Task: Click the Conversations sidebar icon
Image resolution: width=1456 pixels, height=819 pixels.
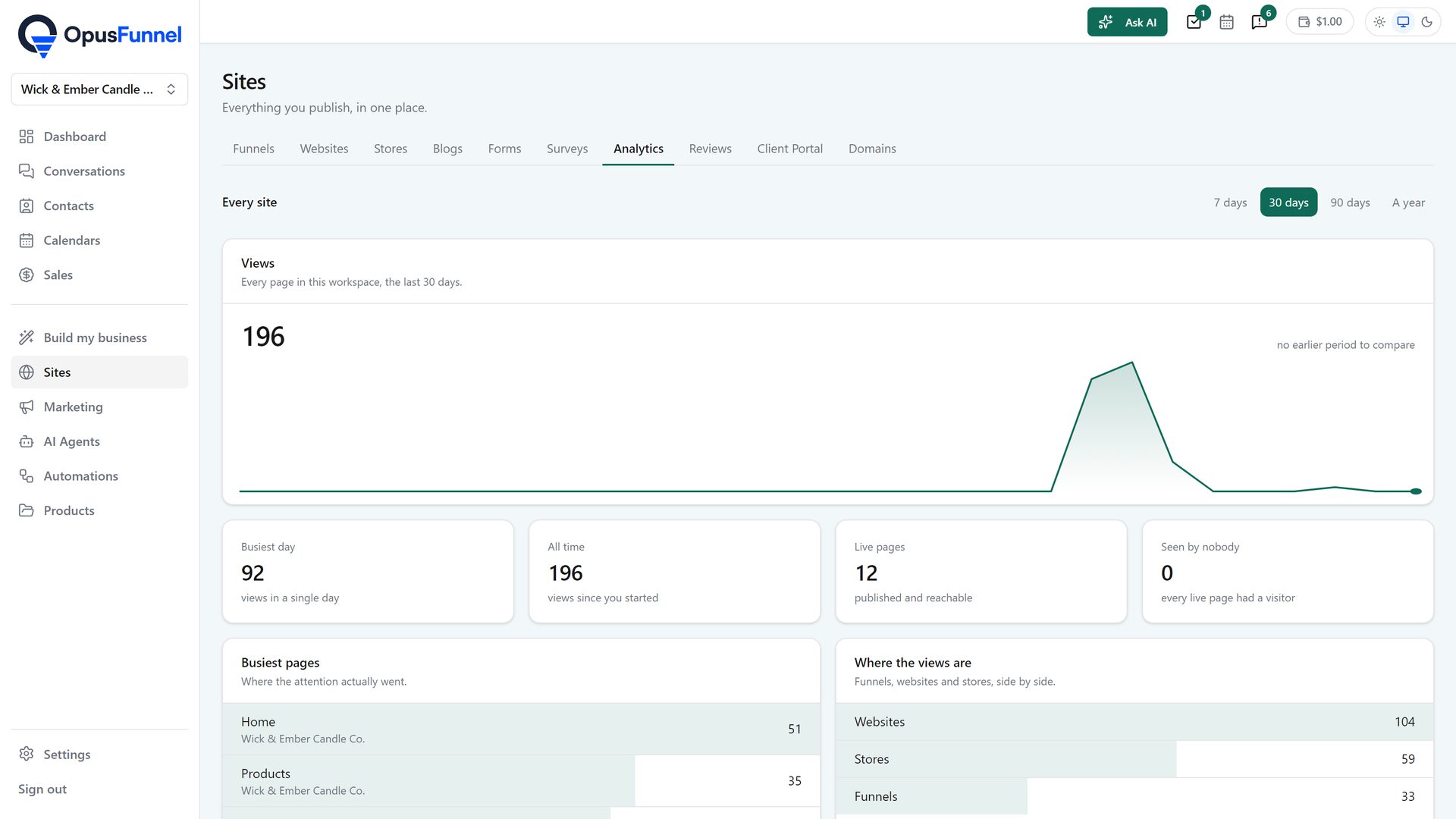Action: 27,171
